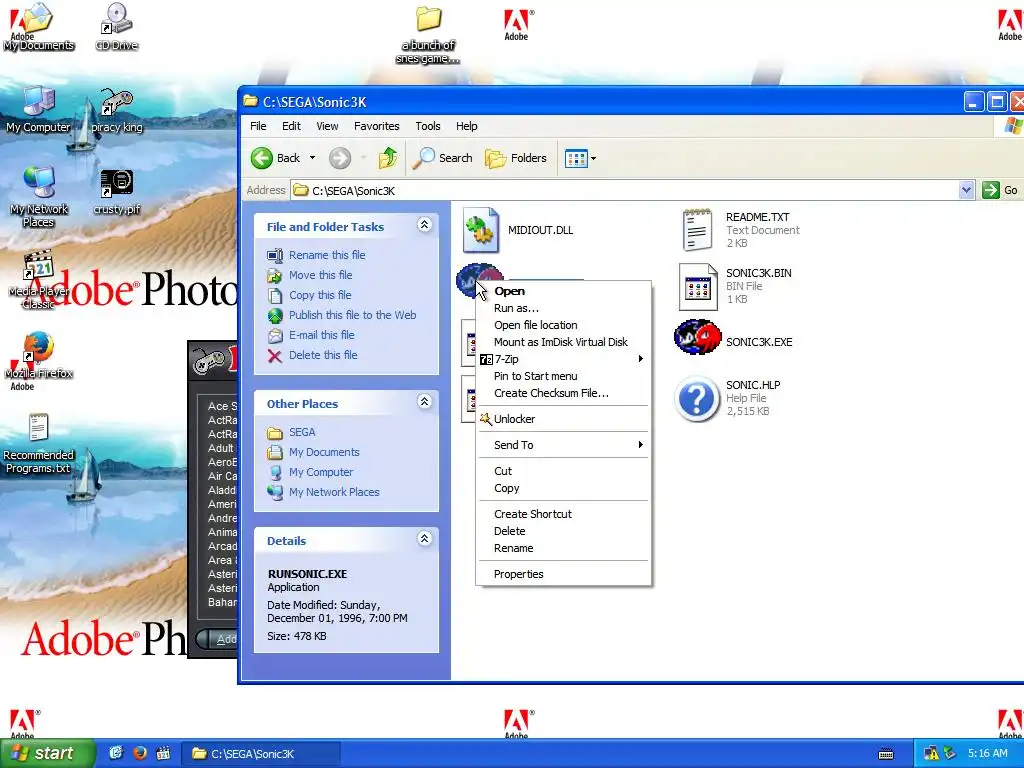The width and height of the screenshot is (1024, 768).
Task: Go to My Network Places in Other Places
Action: click(334, 492)
